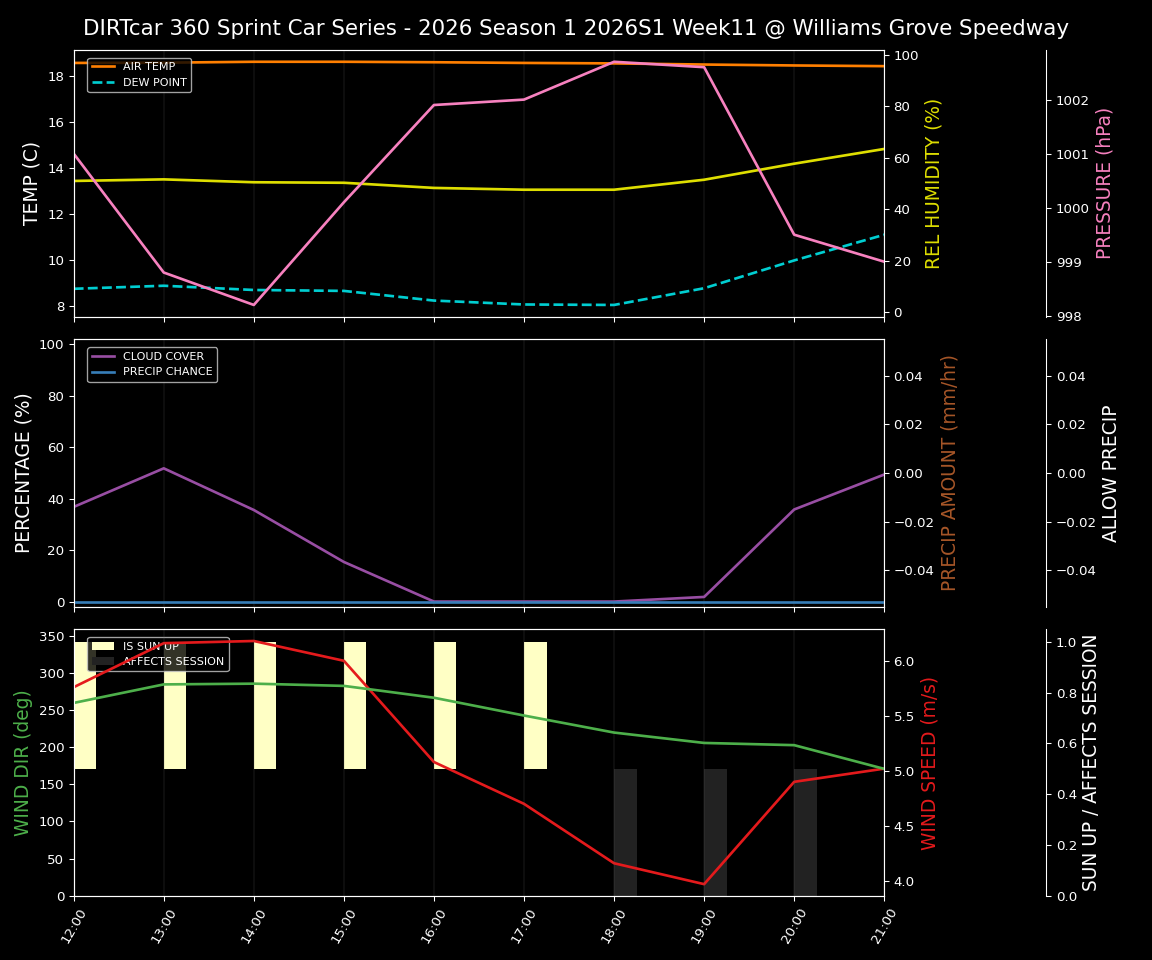Select the yellow sun-up bar above 17:00
This screenshot has height=960, width=1152.
tap(534, 705)
